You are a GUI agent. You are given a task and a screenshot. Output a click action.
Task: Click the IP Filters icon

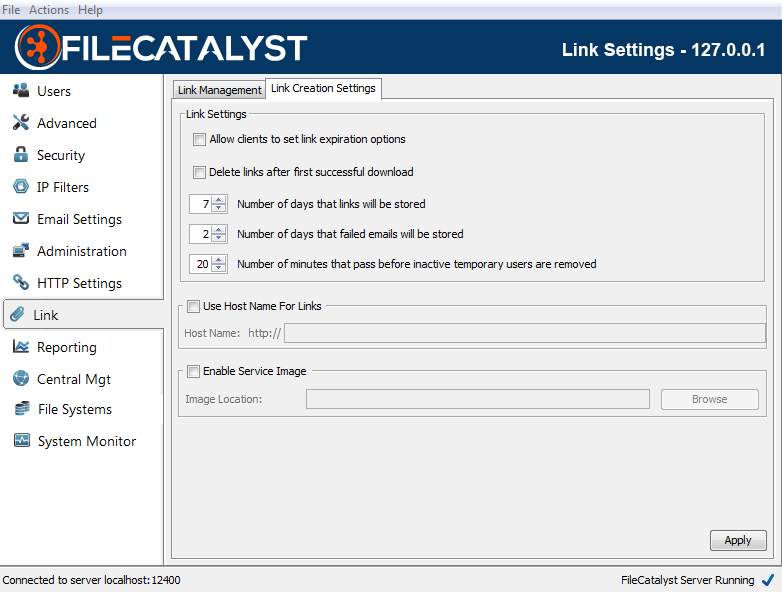[20, 187]
